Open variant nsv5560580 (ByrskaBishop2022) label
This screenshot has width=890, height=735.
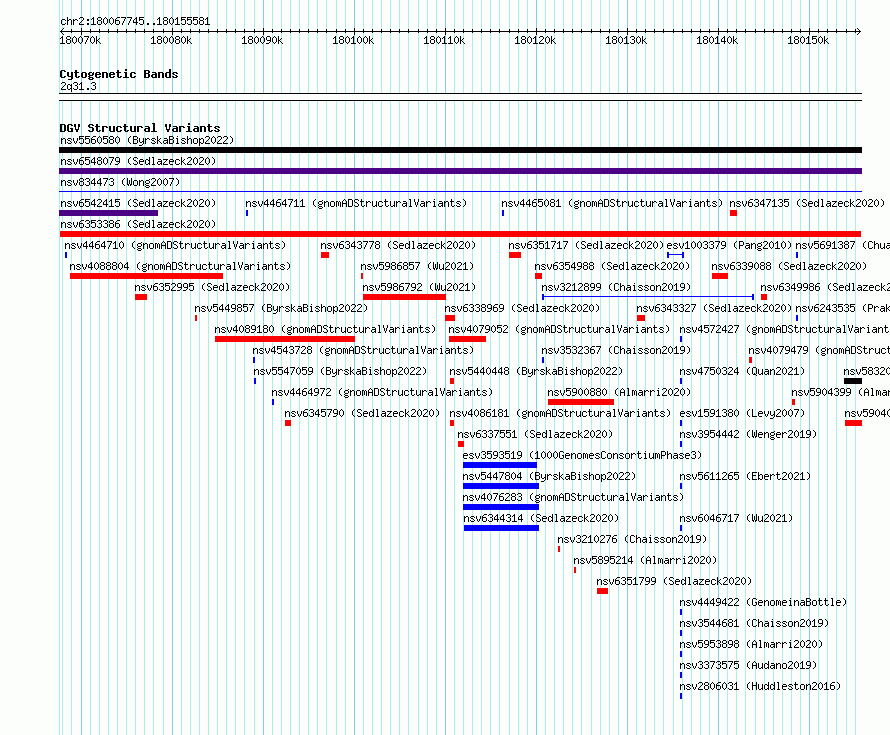pyautogui.click(x=147, y=140)
